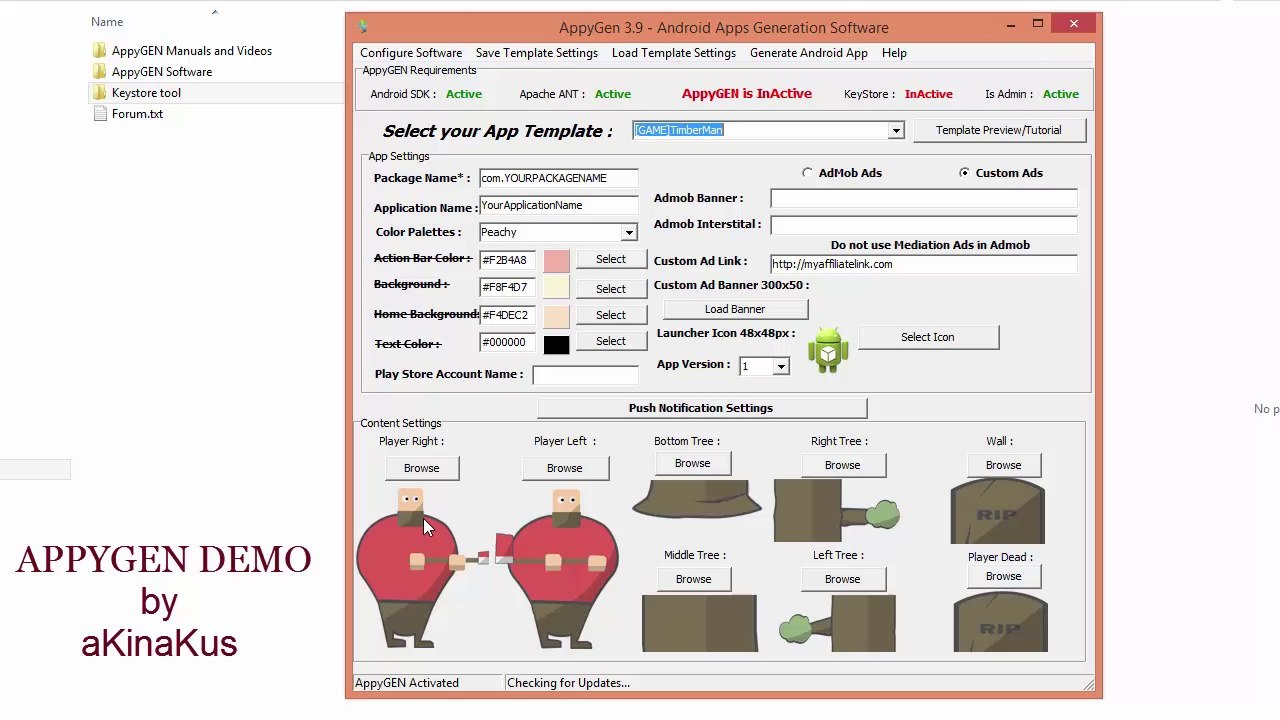
Task: Browse for Player Right image
Action: [x=421, y=468]
